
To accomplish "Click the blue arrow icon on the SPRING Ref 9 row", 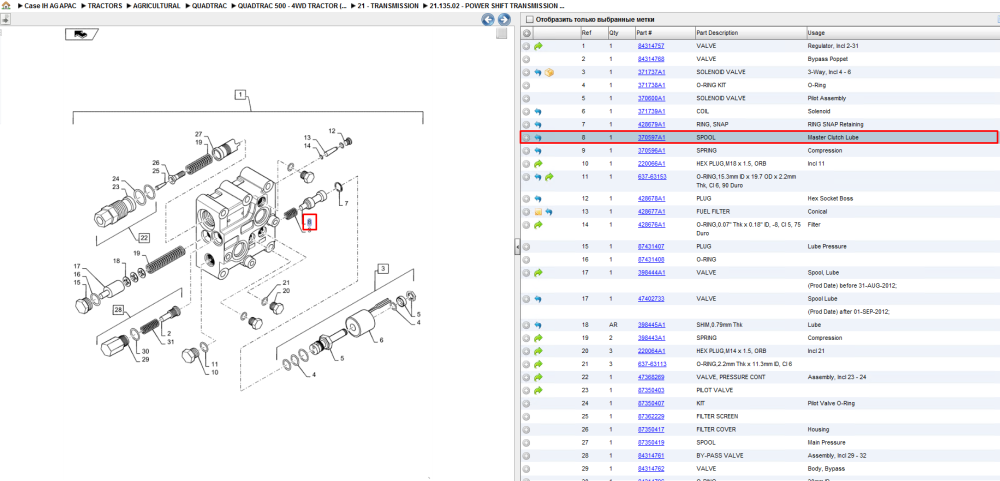I will (x=538, y=151).
